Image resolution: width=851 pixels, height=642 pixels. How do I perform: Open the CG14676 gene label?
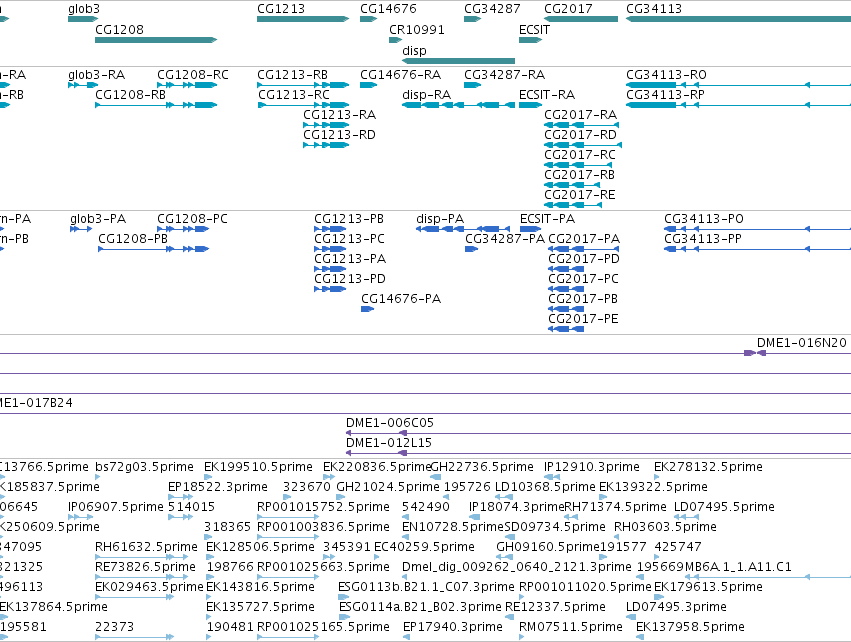pos(388,9)
